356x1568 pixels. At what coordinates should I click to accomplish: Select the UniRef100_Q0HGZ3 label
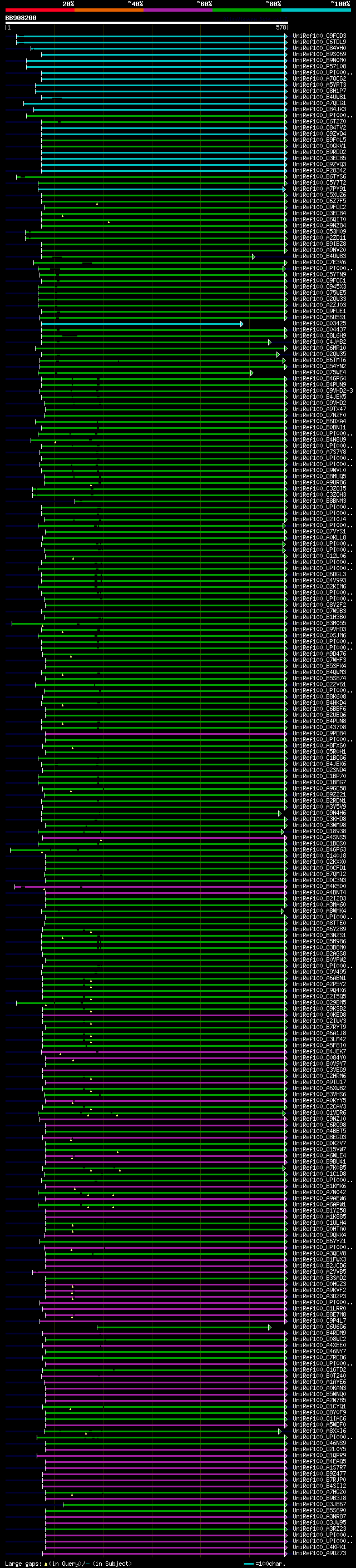pyautogui.click(x=319, y=1284)
